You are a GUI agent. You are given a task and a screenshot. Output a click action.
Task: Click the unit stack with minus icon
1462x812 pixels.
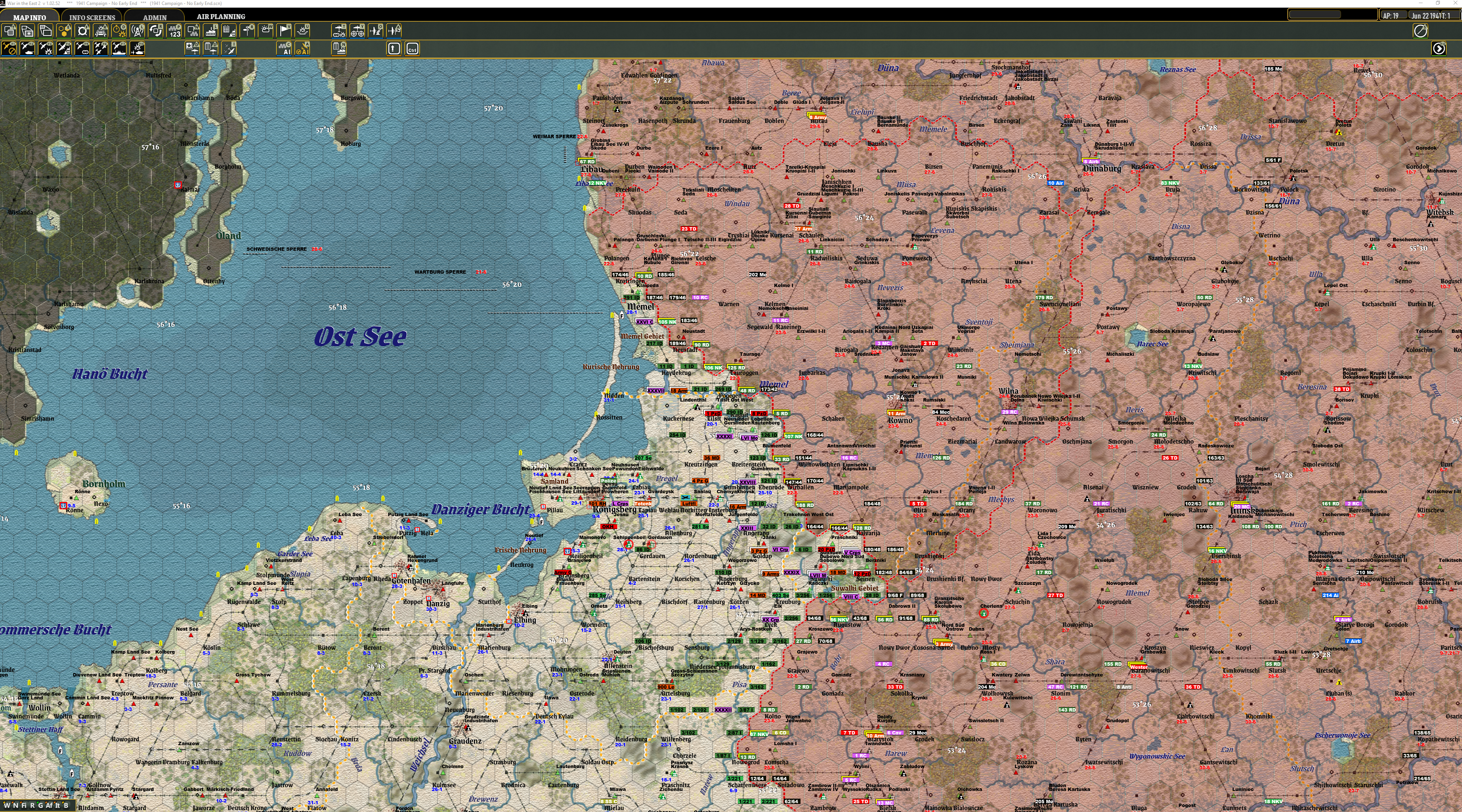(46, 31)
